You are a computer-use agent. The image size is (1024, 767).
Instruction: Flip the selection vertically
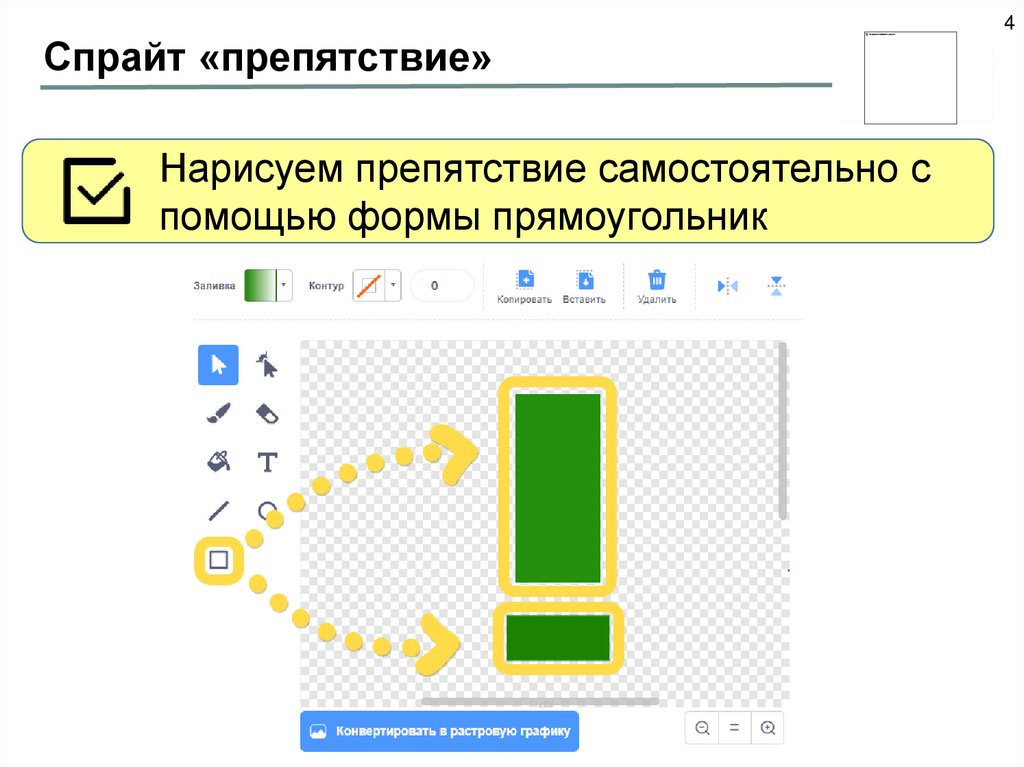point(776,286)
